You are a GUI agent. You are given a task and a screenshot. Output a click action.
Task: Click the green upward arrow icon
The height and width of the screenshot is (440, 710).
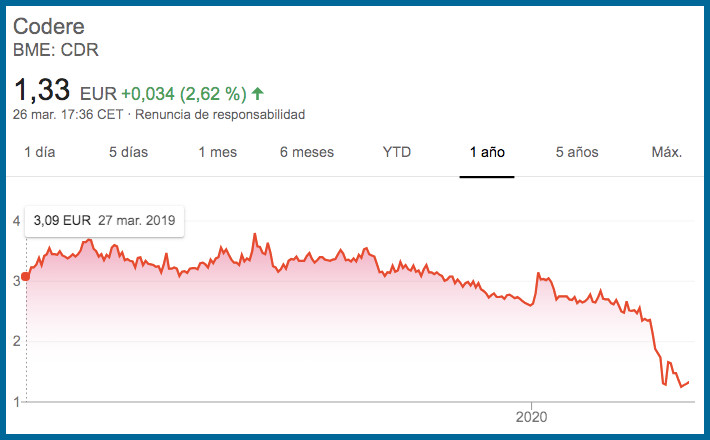[258, 94]
